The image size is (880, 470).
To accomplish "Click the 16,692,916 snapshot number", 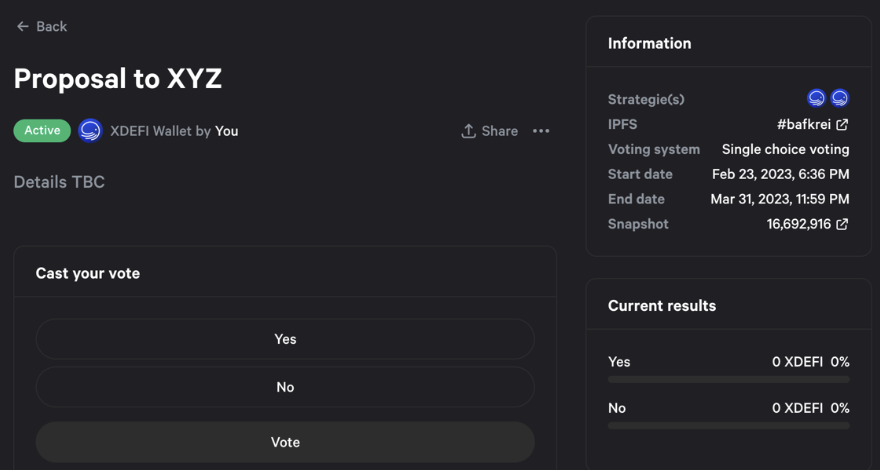I will coord(798,225).
